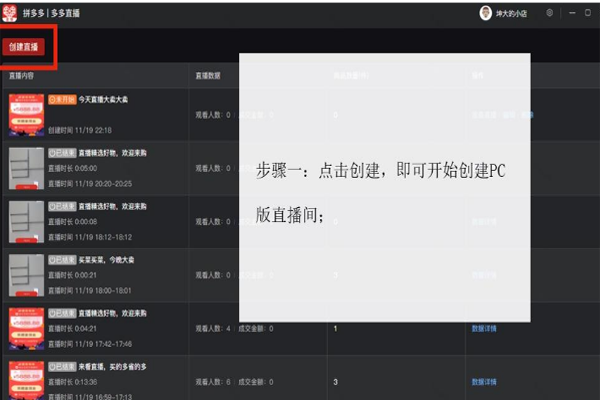Screen dimensions: 600x400
Task: Open 数据详情 for 来看直播 row
Action: click(x=484, y=382)
